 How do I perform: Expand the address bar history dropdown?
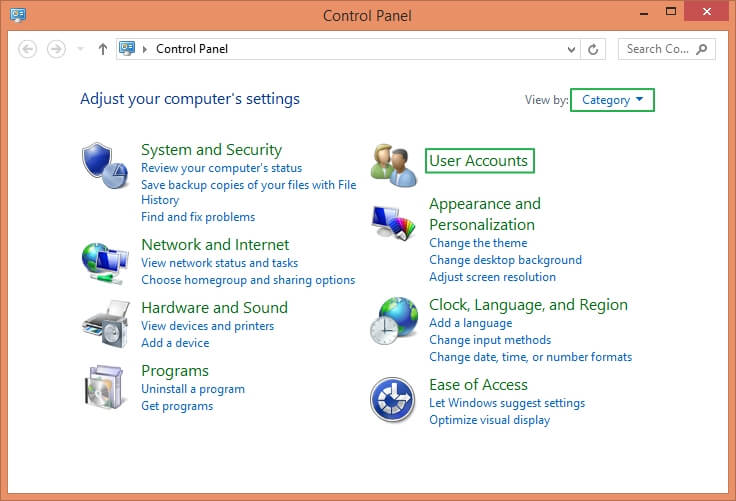click(571, 49)
